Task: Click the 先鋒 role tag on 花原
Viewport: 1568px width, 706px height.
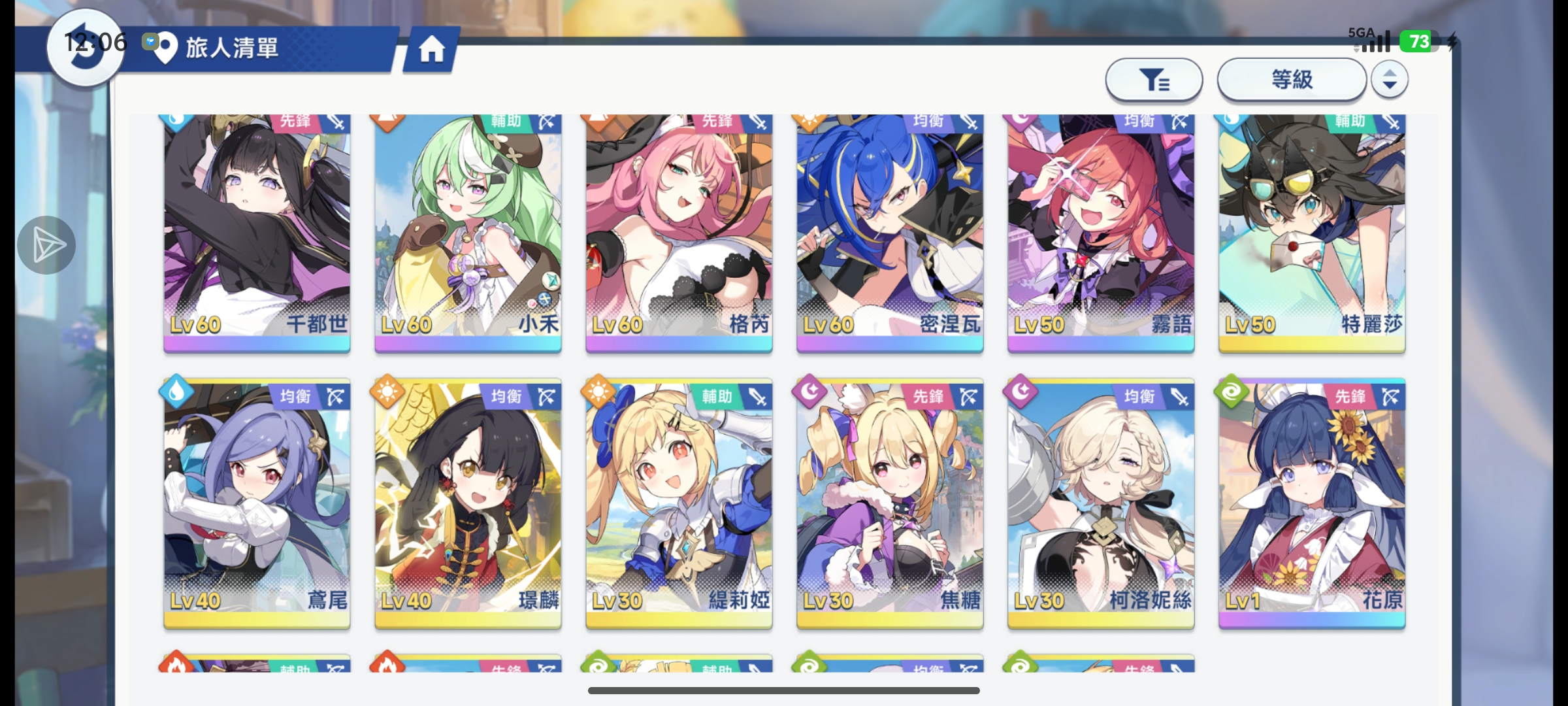Action: (1350, 396)
